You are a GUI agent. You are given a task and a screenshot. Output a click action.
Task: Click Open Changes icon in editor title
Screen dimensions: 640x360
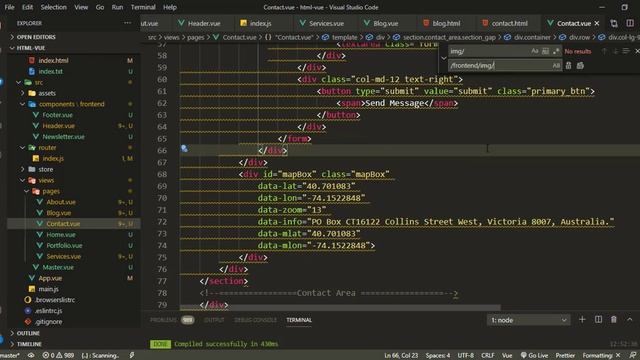614,23
